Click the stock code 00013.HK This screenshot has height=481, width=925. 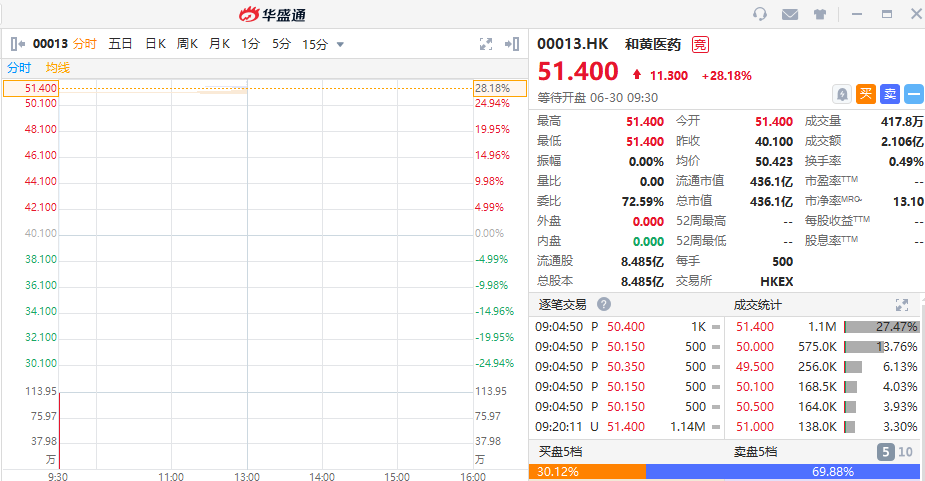[x=572, y=44]
